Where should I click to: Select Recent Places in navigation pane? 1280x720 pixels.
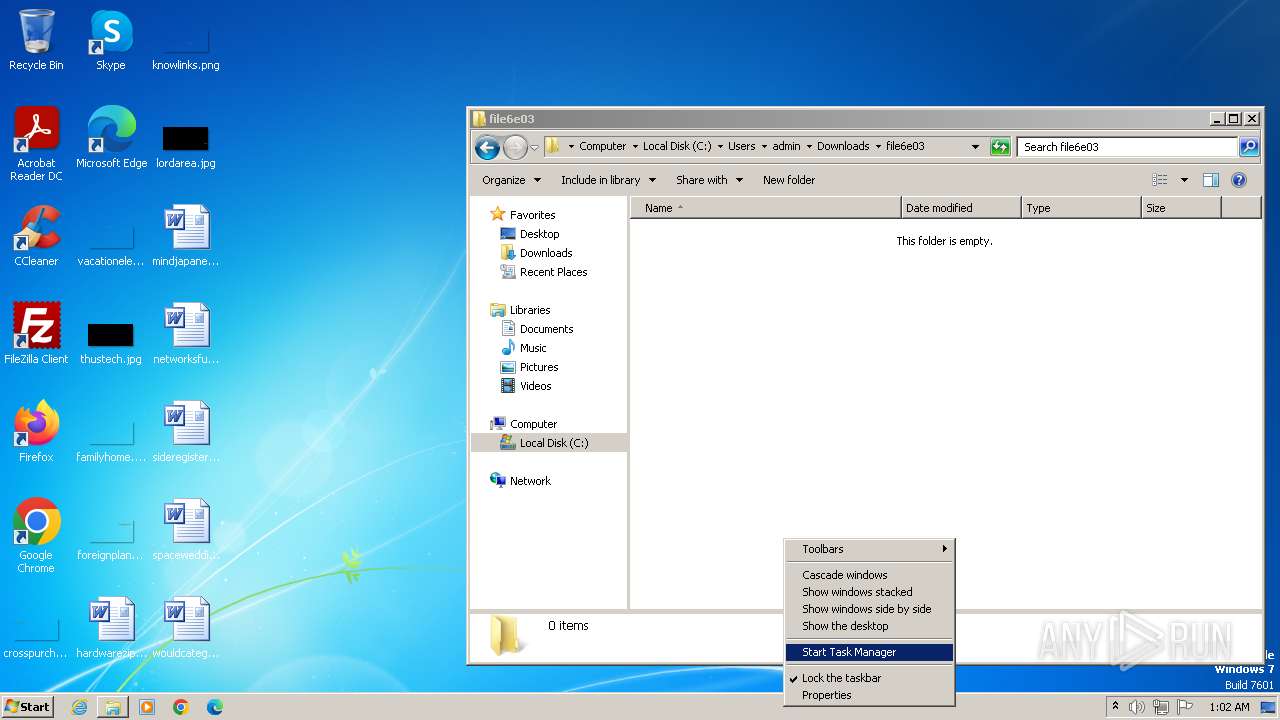pyautogui.click(x=553, y=272)
